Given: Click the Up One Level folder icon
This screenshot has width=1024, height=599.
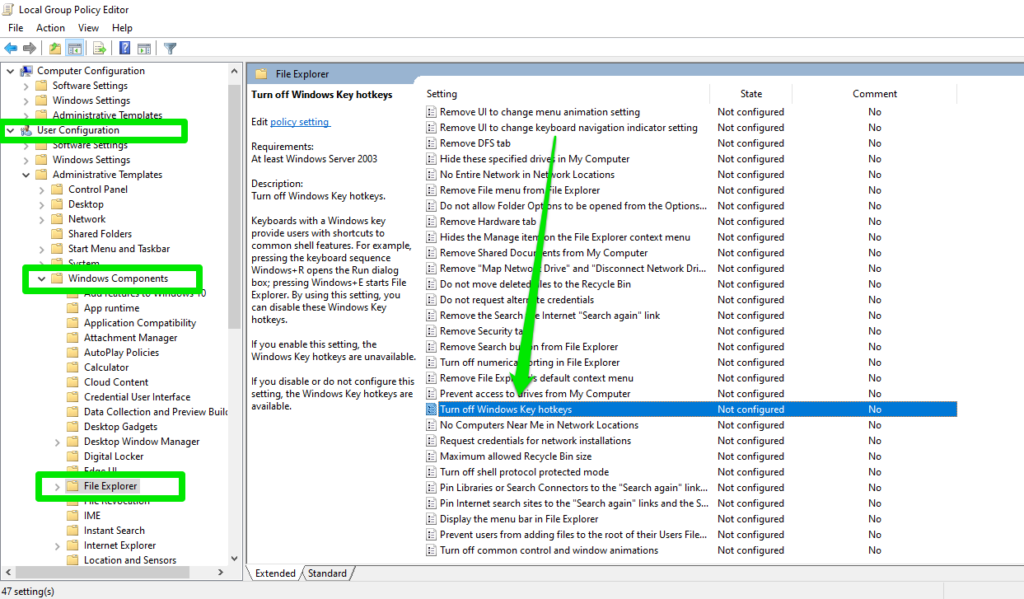Looking at the screenshot, I should click(55, 48).
